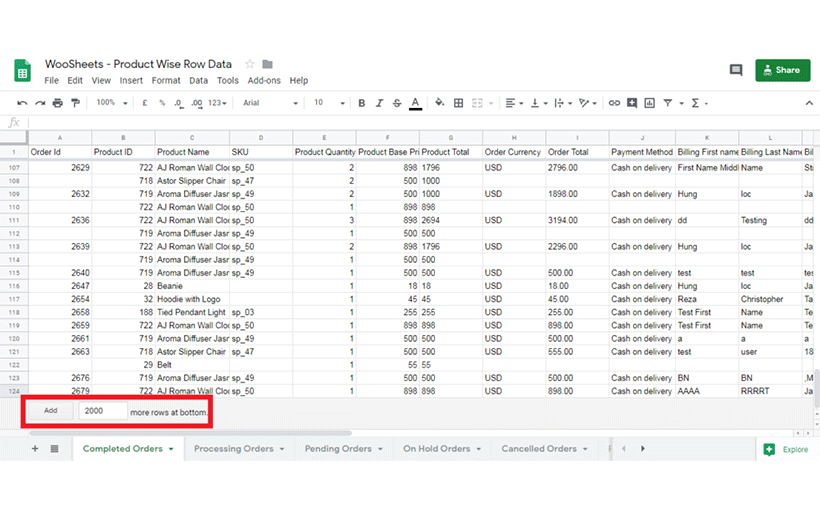Screen dimensions: 820x512
Task: Open the Add-ons menu
Action: (264, 81)
